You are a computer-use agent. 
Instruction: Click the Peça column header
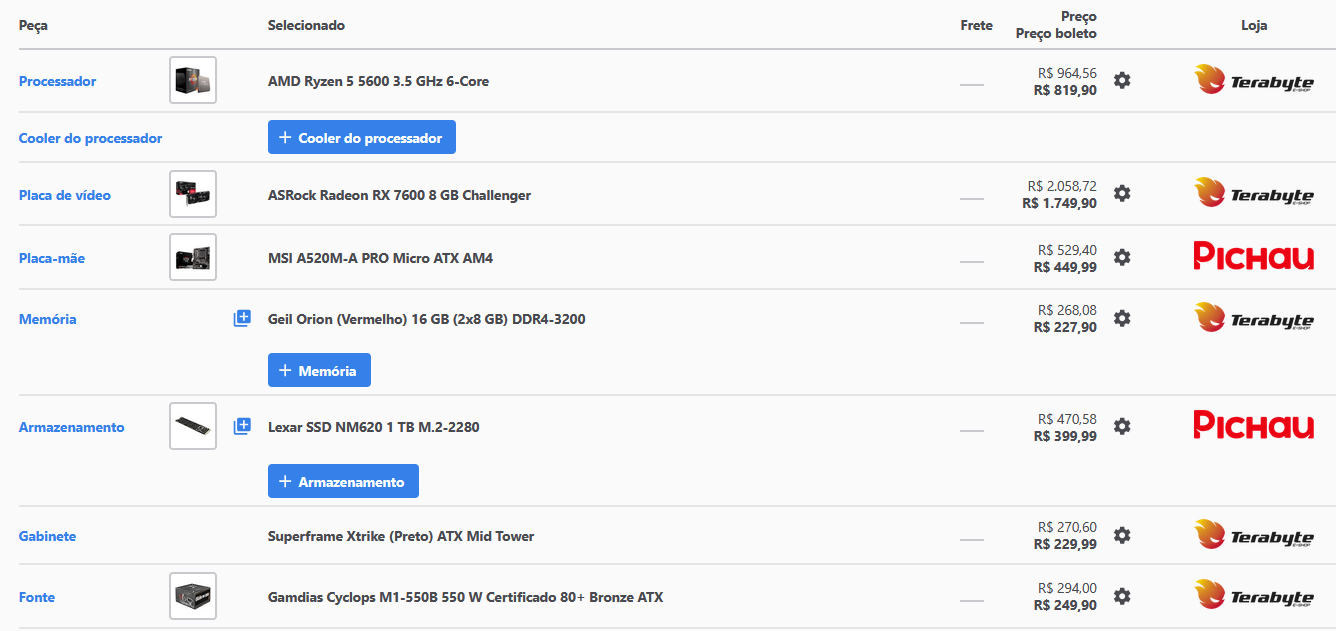click(x=33, y=25)
